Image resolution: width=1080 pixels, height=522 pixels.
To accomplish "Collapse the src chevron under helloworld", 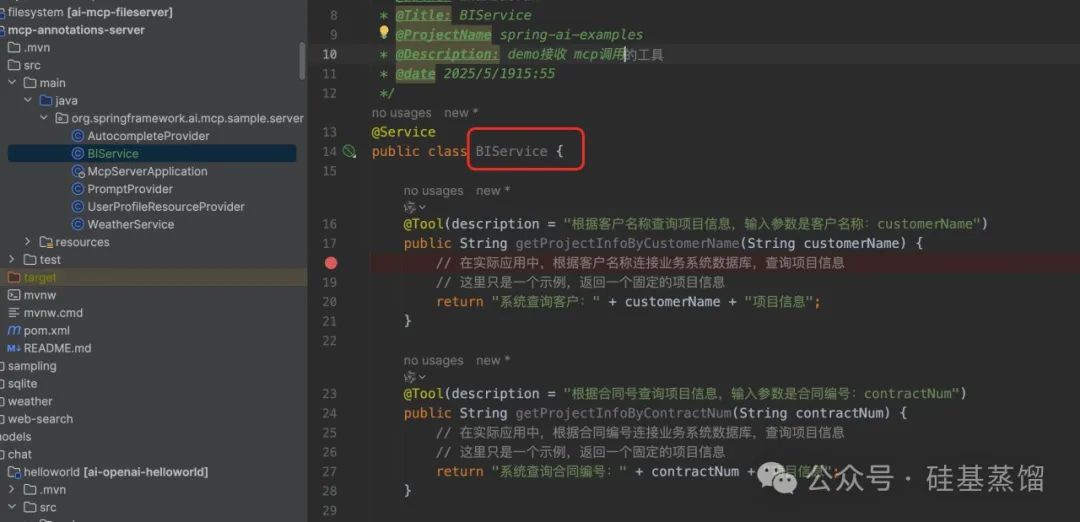I will click(12, 508).
